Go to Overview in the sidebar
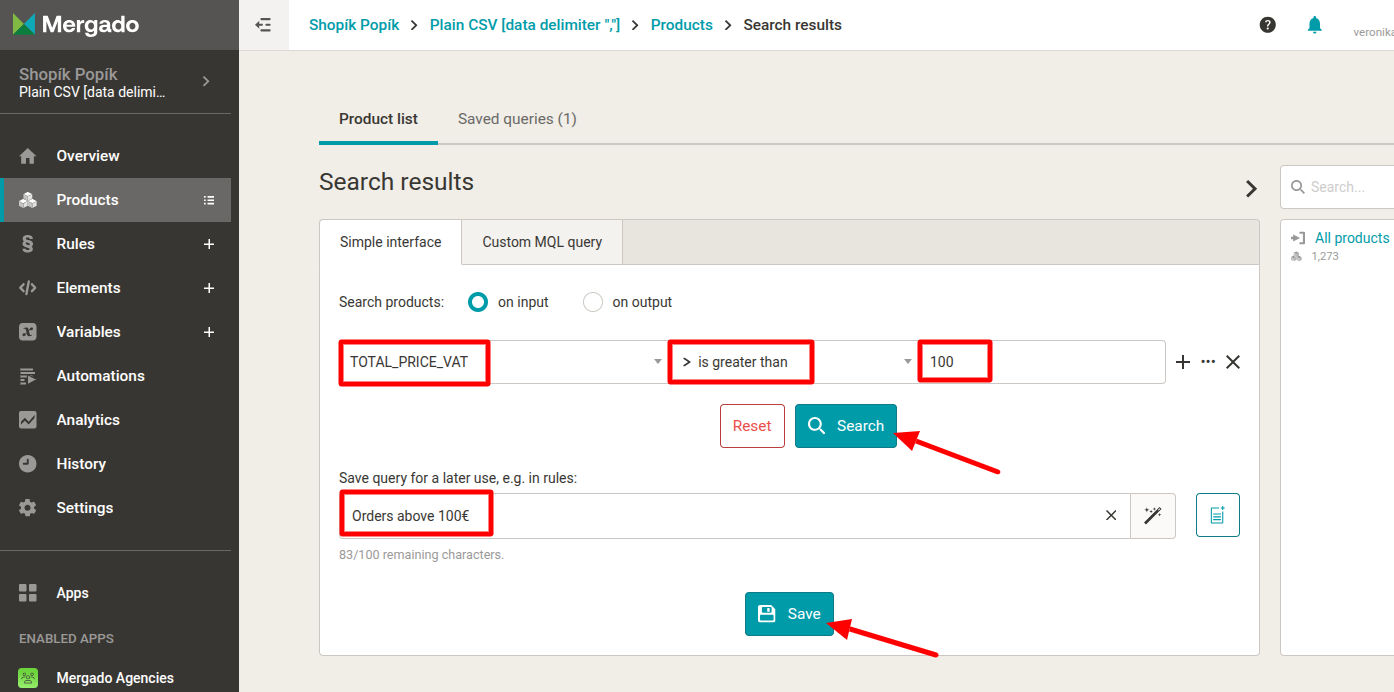The width and height of the screenshot is (1394, 692). click(115, 156)
